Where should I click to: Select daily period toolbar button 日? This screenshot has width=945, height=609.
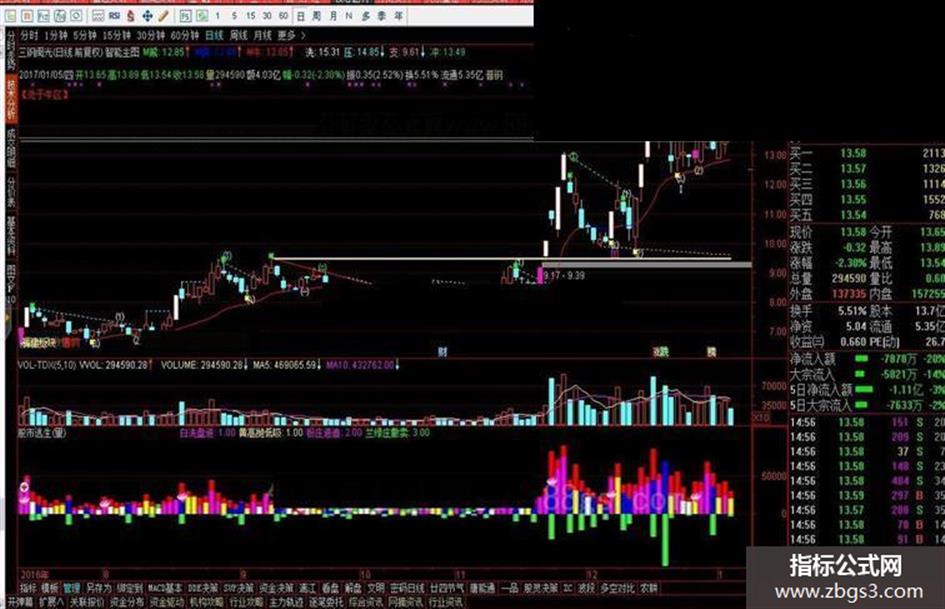point(300,16)
